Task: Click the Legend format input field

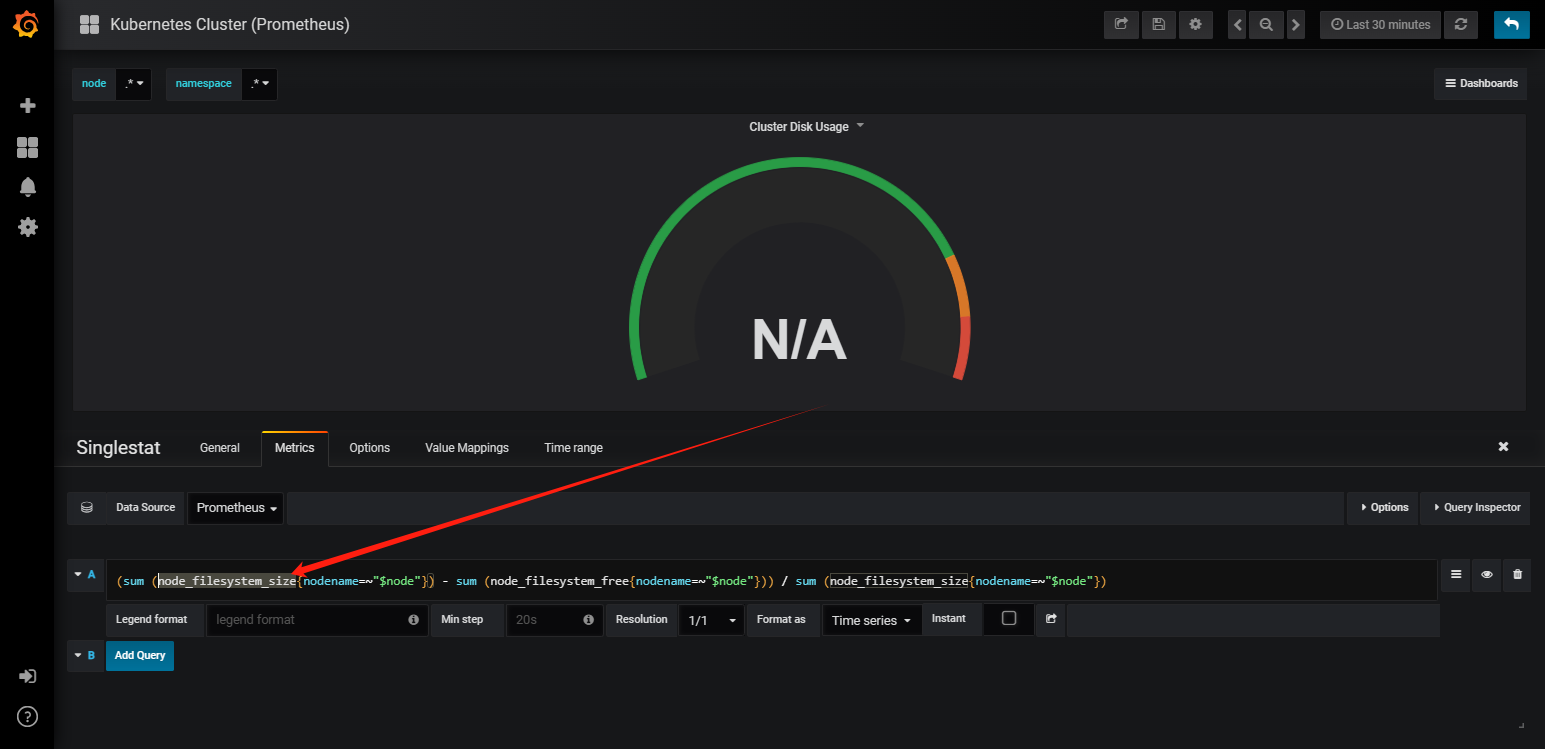Action: click(x=316, y=620)
